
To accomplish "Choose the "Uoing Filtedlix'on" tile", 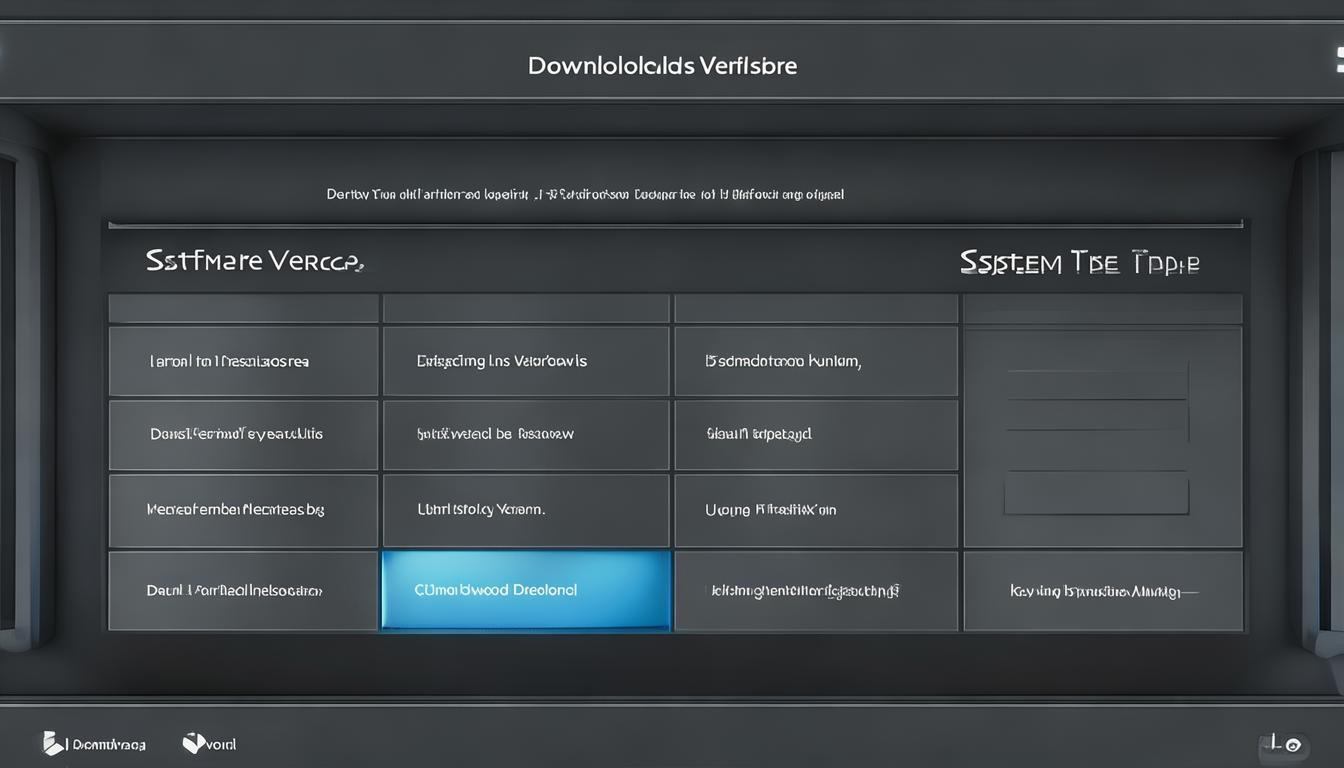I will tap(816, 510).
